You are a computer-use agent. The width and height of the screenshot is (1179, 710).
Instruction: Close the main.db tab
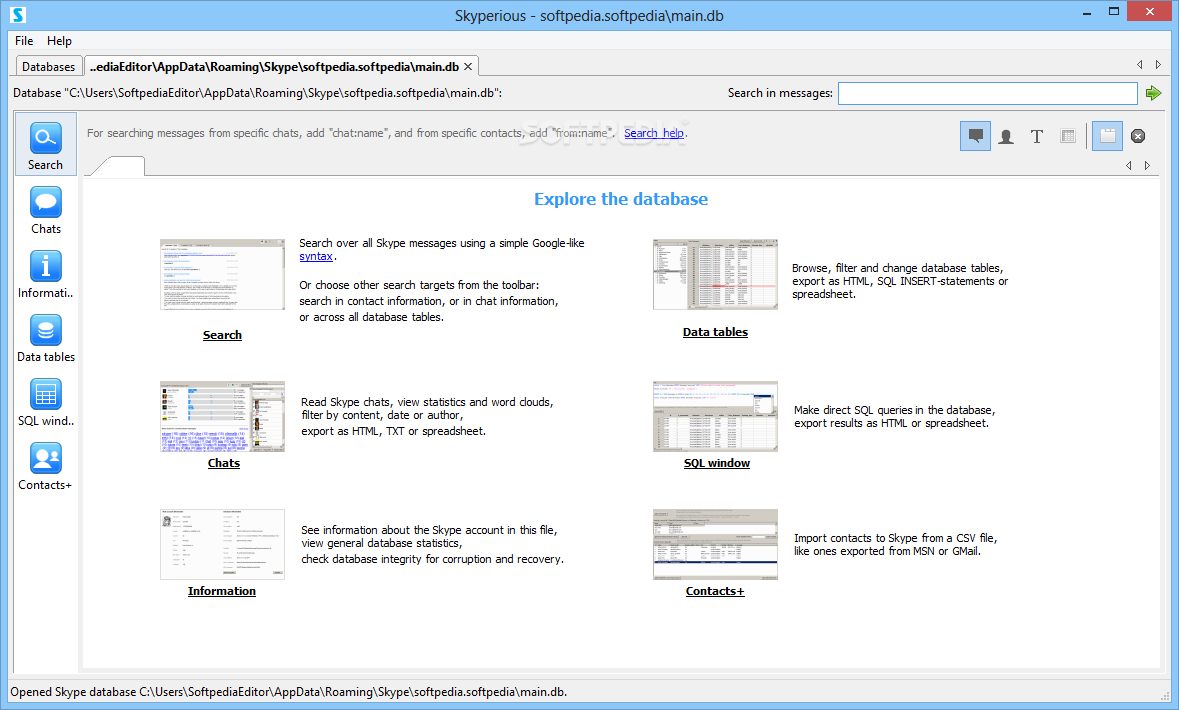click(468, 66)
